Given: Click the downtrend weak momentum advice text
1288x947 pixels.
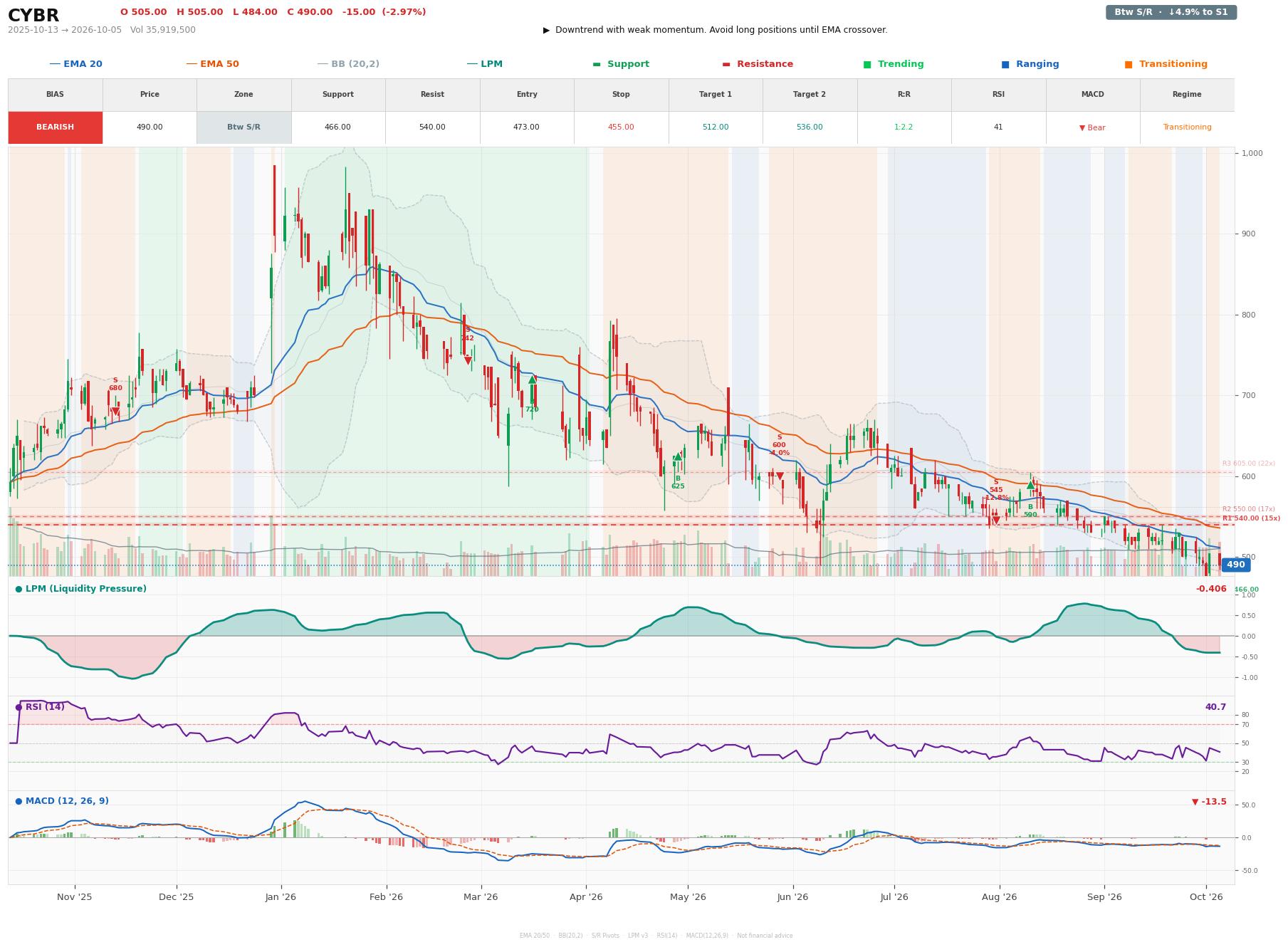Looking at the screenshot, I should (715, 30).
